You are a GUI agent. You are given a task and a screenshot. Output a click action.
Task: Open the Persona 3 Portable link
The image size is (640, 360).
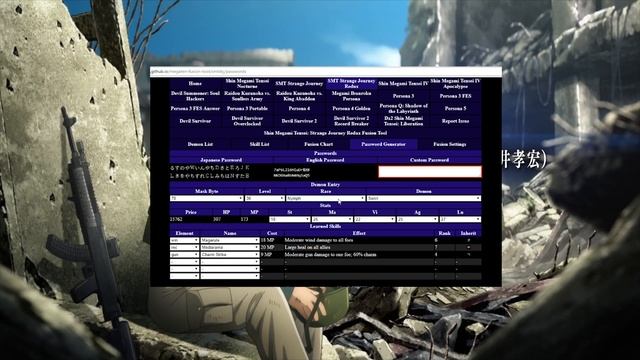(x=247, y=109)
